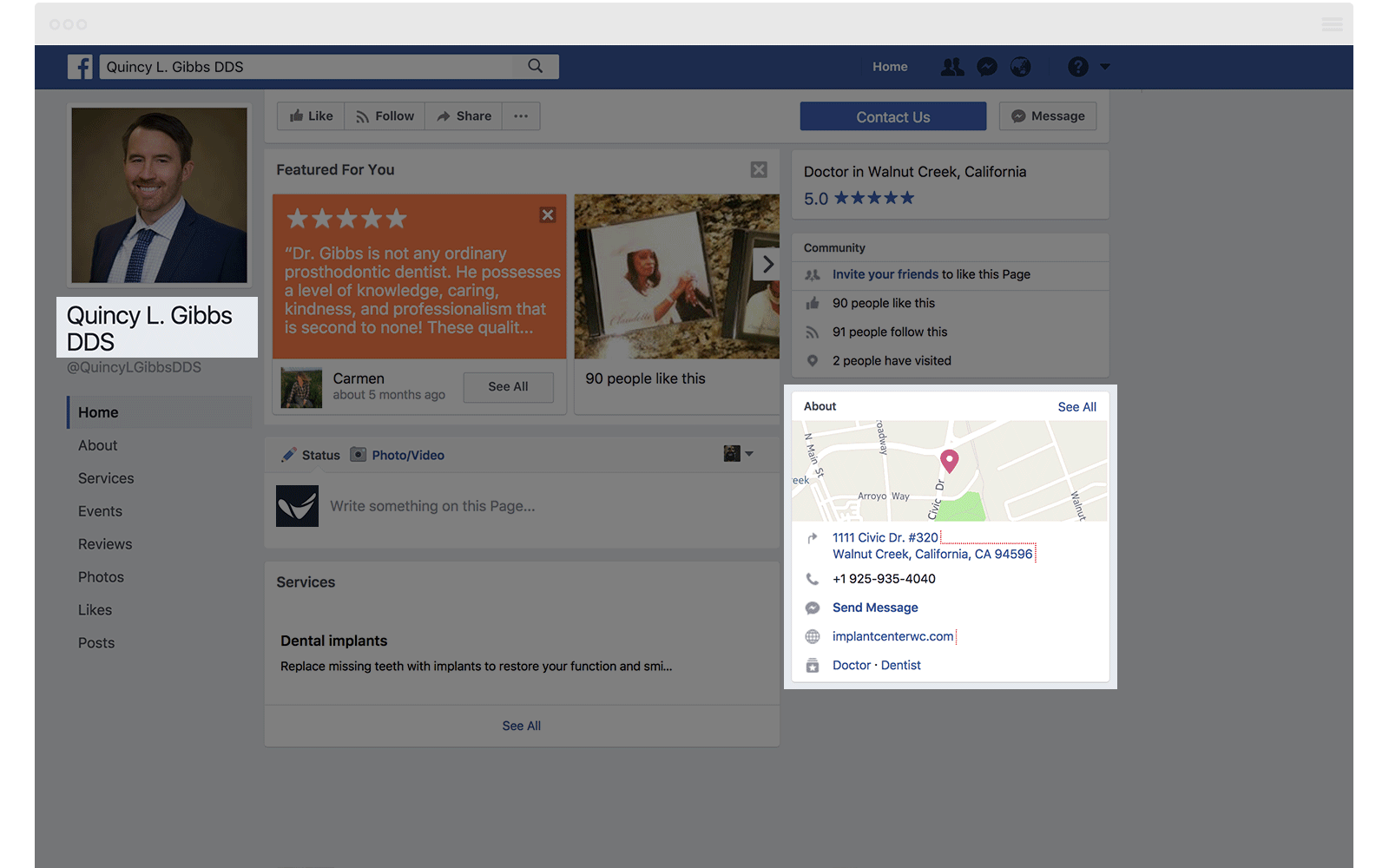The height and width of the screenshot is (868, 1389).
Task: Click the Messenger icon beside Send Message
Action: click(813, 608)
